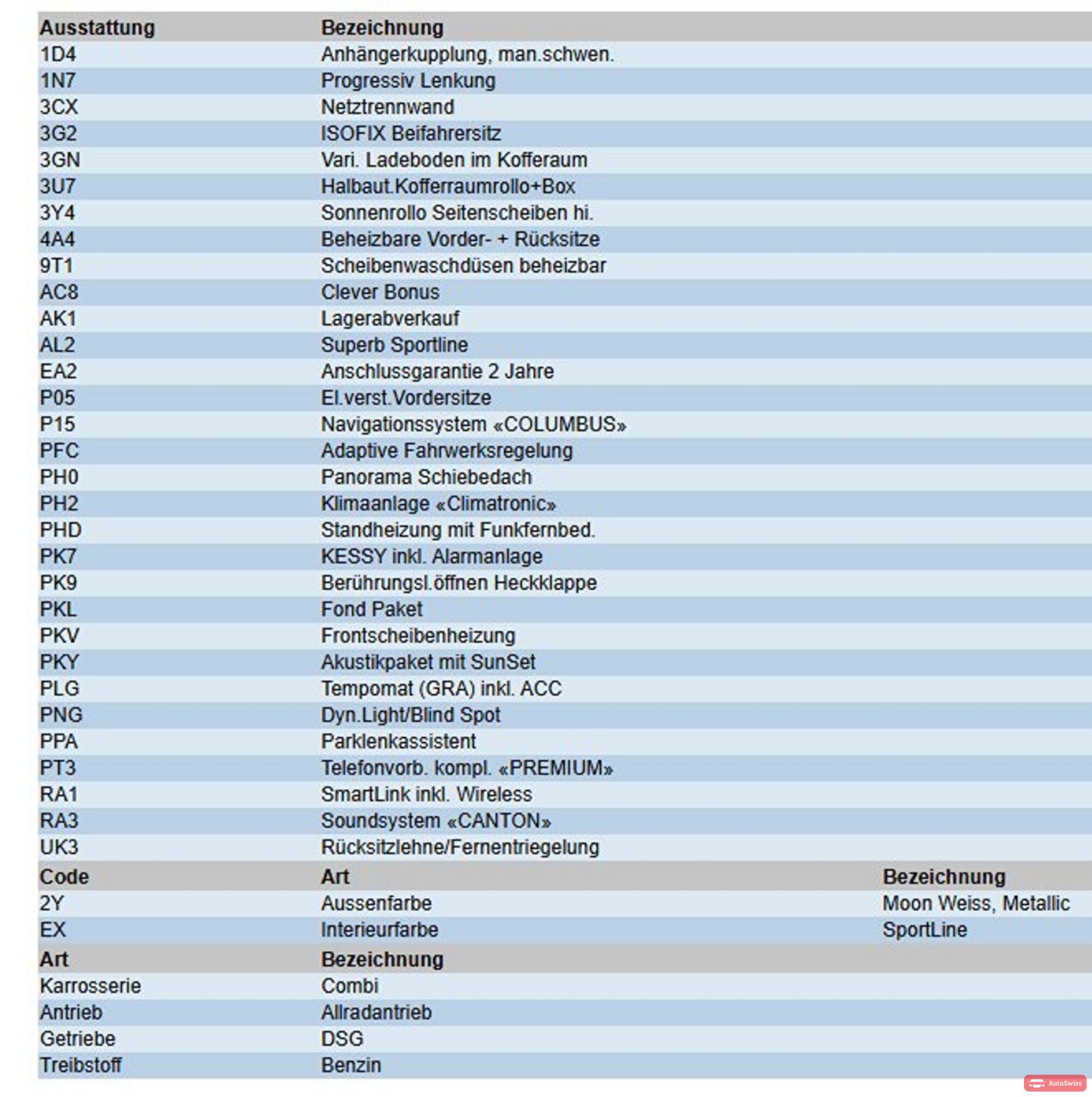
Task: Click equipment code "PKV"
Action: (x=59, y=636)
